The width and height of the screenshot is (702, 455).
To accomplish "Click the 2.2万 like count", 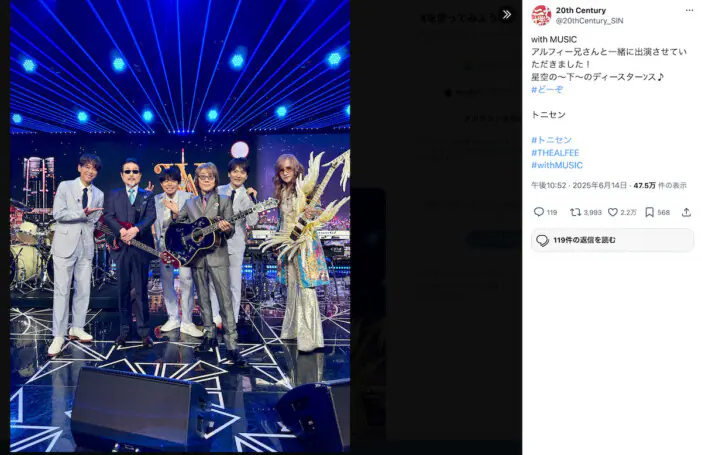I will pos(628,212).
